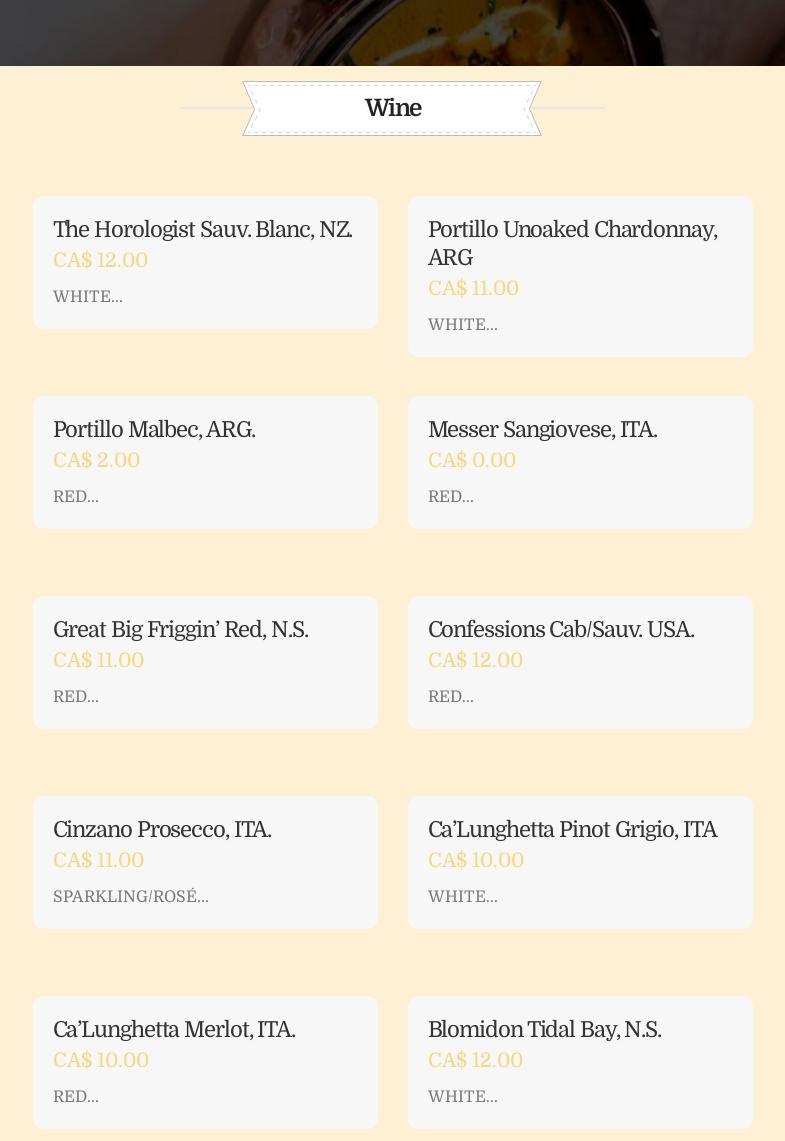
Task: Expand RED description under Portillo Malbec
Action: coord(76,497)
